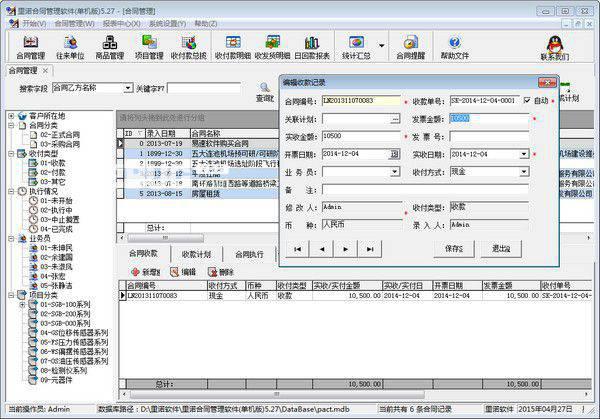
Task: Open the 搜索字段 dropdown
Action: 128,88
